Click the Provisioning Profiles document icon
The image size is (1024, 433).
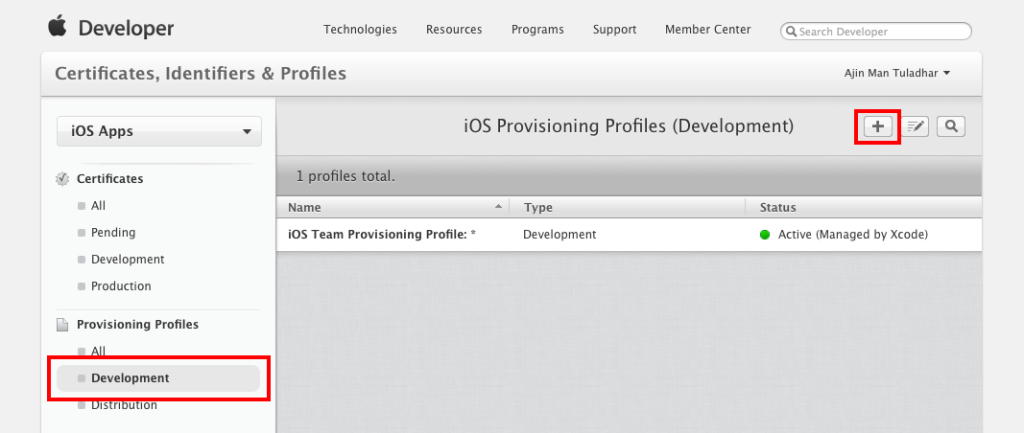point(63,325)
